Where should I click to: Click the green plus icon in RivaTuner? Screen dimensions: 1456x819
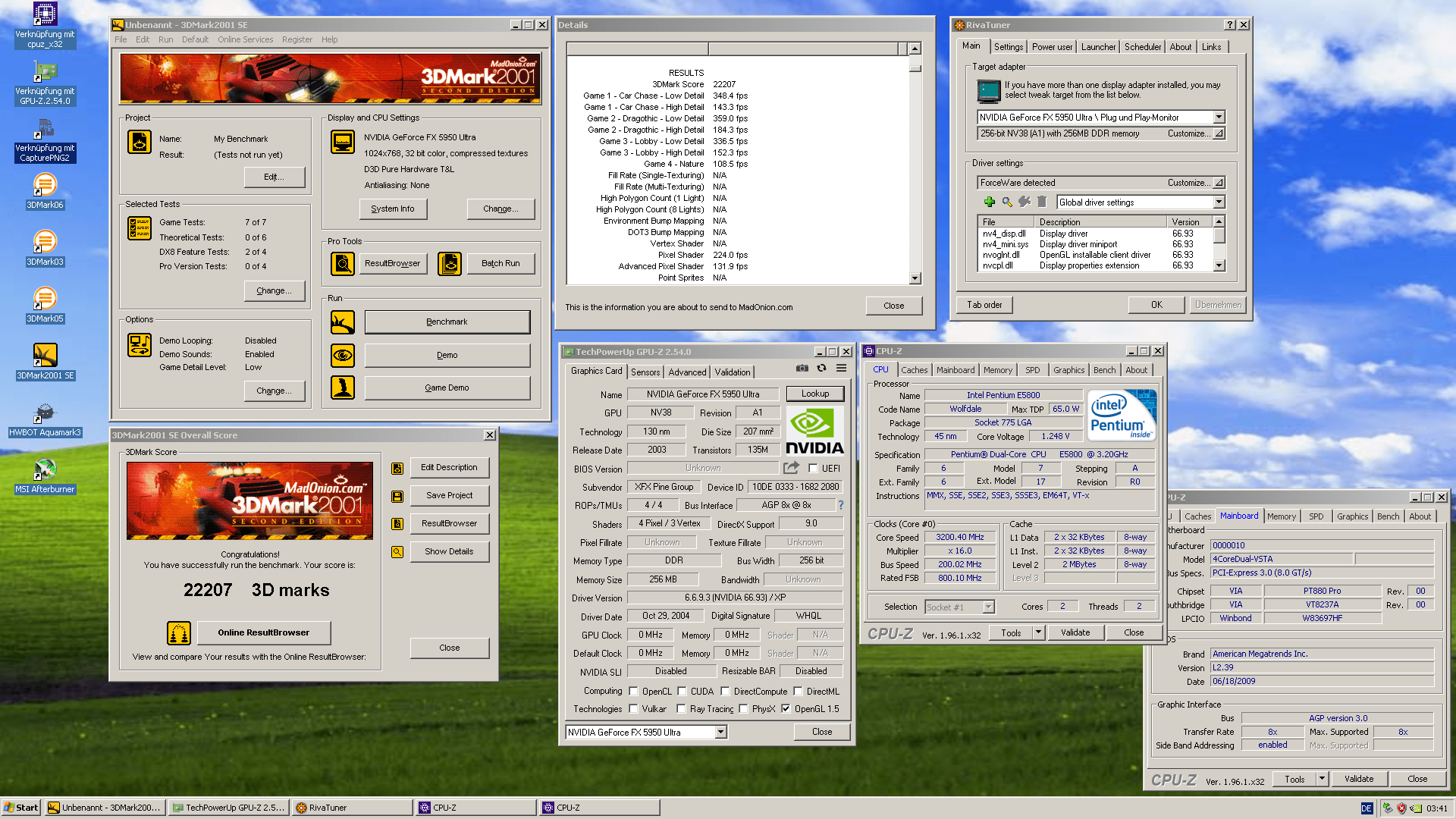click(989, 202)
